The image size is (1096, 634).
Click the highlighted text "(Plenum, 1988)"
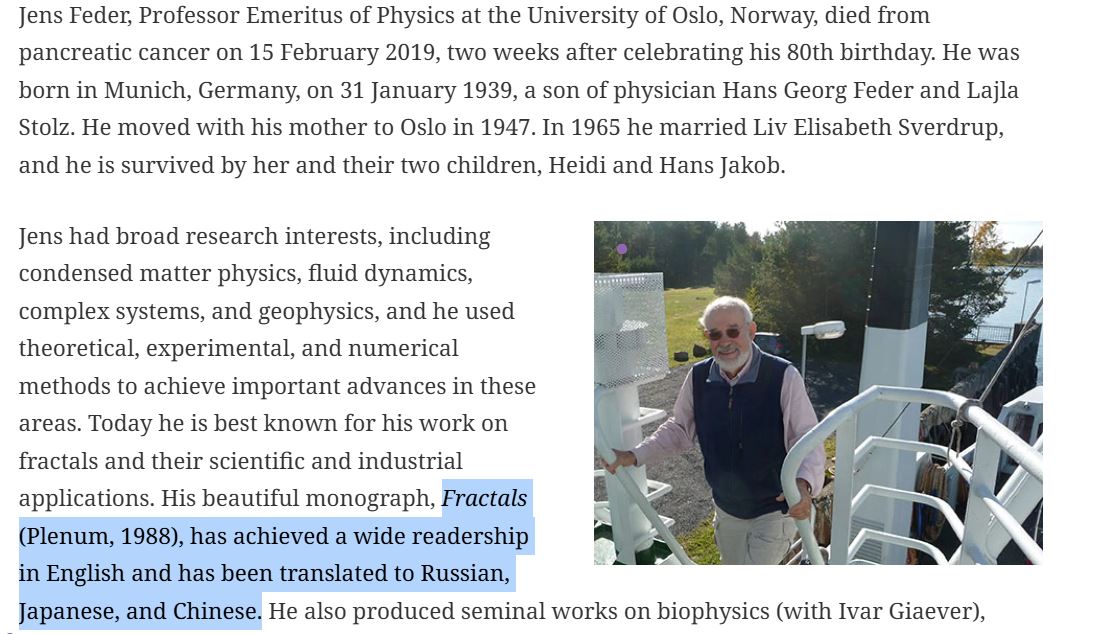click(101, 536)
